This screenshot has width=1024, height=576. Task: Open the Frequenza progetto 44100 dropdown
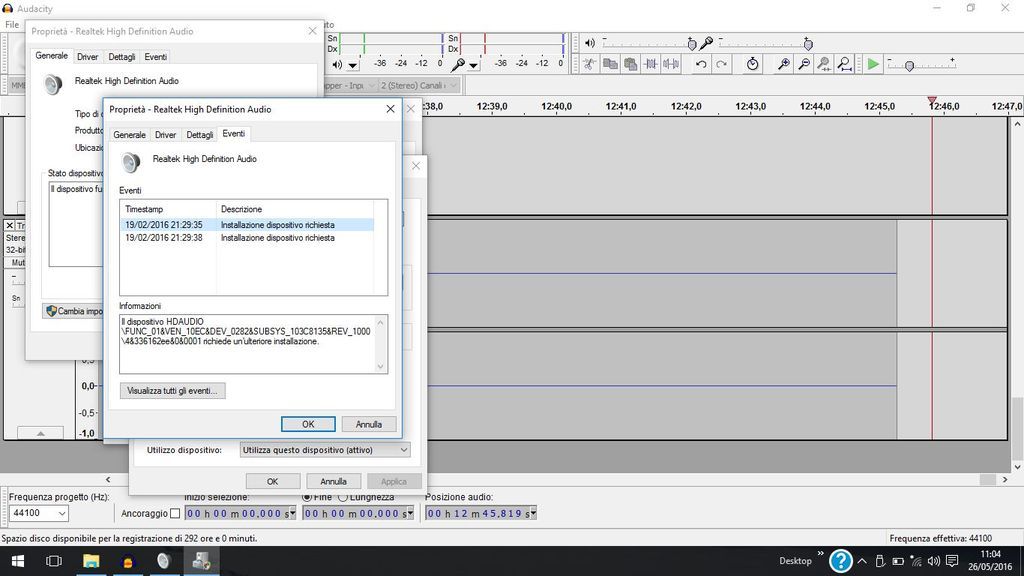(x=61, y=513)
